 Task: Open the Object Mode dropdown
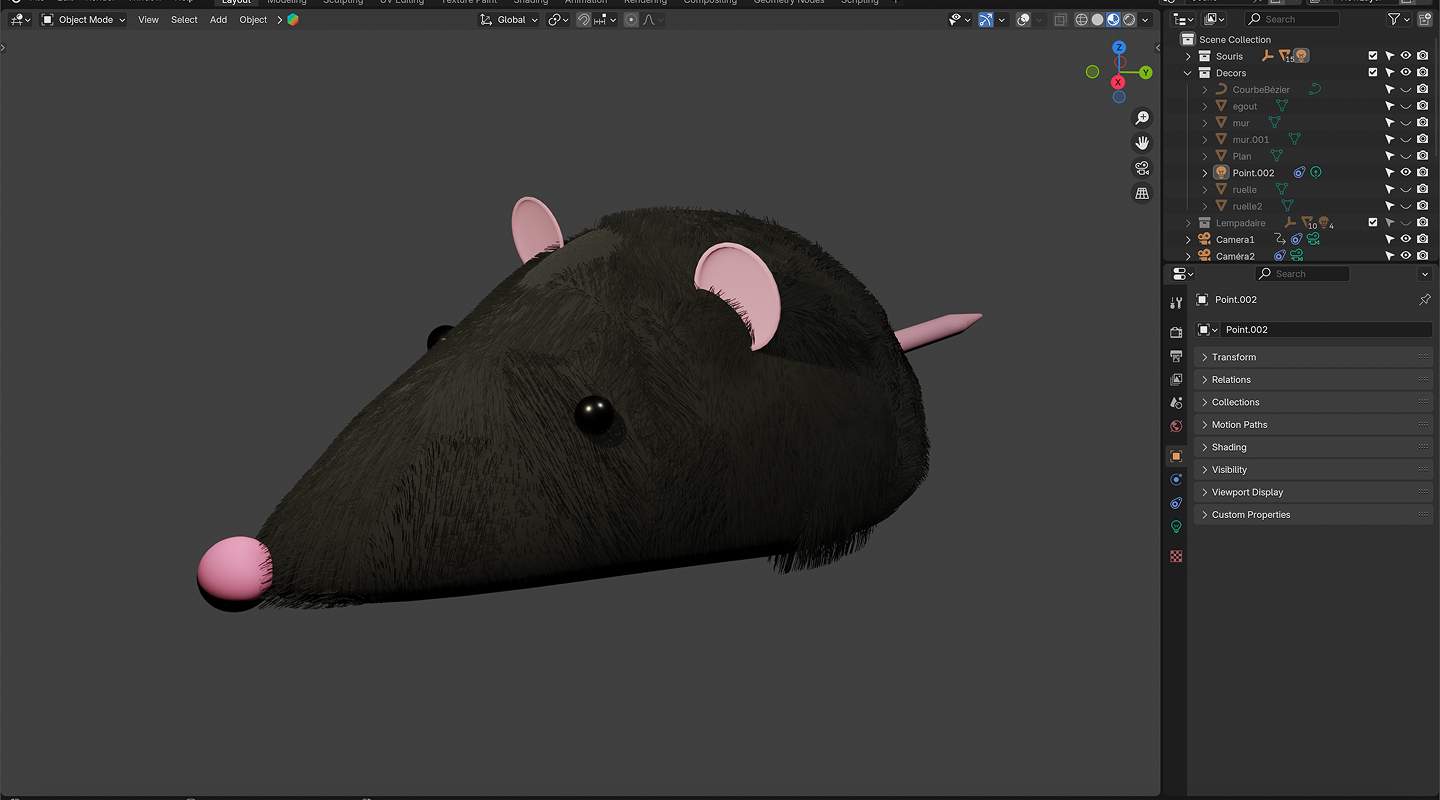[84, 20]
